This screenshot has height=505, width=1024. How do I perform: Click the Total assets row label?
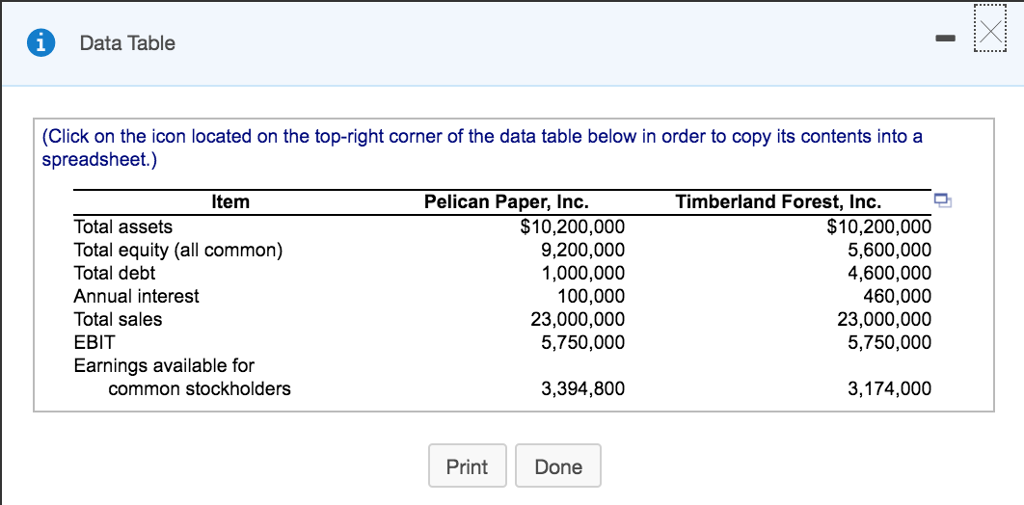coord(123,227)
